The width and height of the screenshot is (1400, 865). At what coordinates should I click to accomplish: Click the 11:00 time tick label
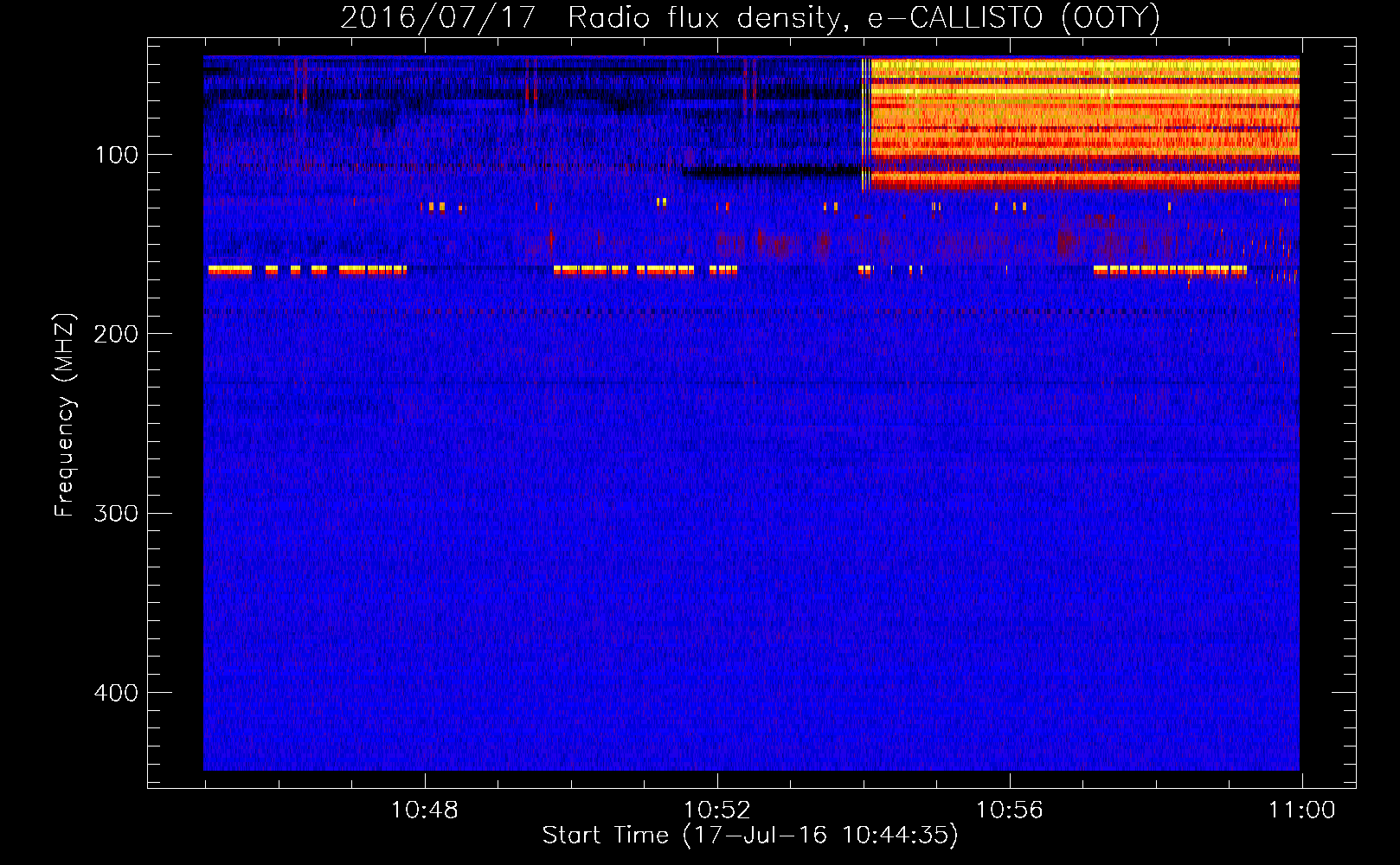click(x=1302, y=811)
